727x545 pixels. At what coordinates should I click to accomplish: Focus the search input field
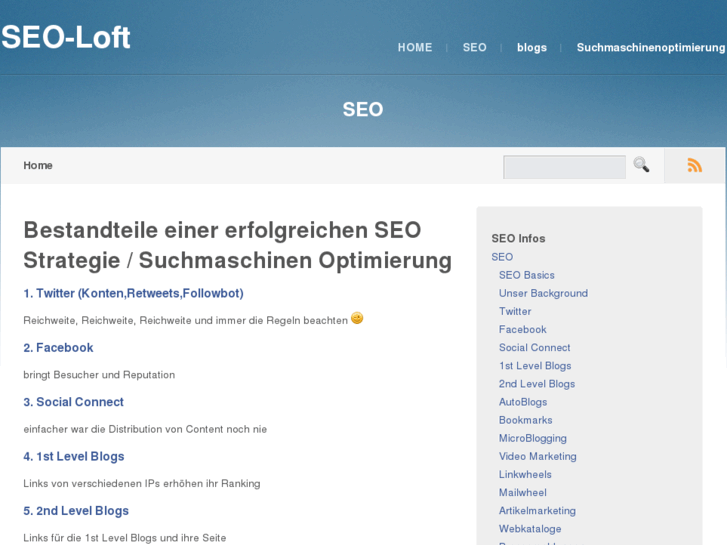[564, 167]
